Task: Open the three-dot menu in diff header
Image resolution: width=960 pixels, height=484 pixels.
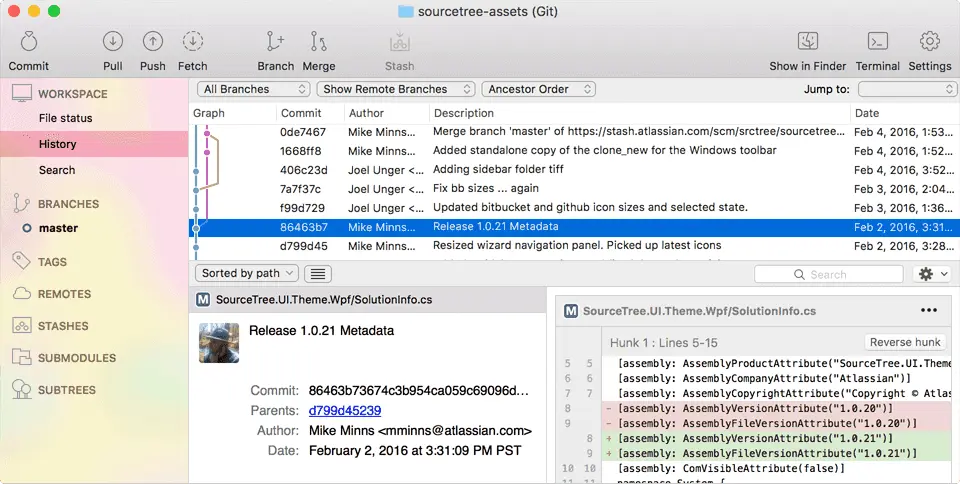Action: (x=929, y=310)
